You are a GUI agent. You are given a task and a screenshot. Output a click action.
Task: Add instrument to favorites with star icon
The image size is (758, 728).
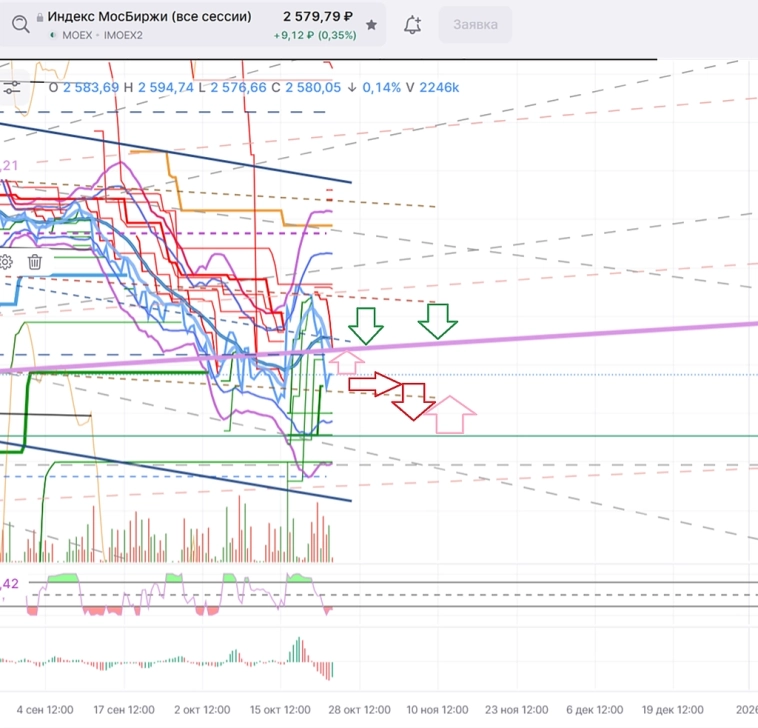click(x=372, y=24)
